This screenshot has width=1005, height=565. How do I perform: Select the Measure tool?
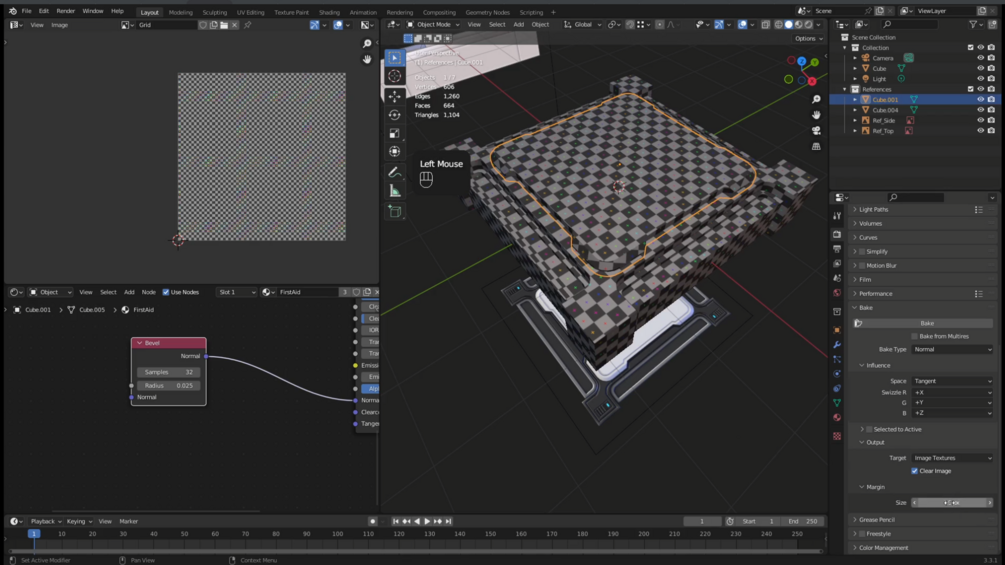(395, 191)
